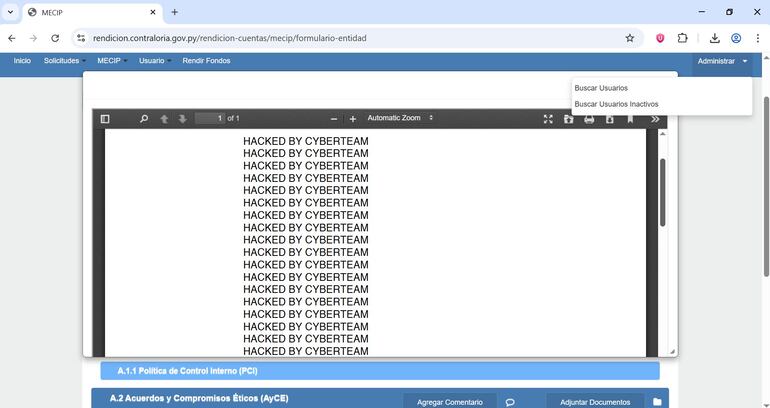Image resolution: width=770 pixels, height=408 pixels.
Task: Select Buscar Usuarios Inactivos menu entry
Action: (x=616, y=104)
